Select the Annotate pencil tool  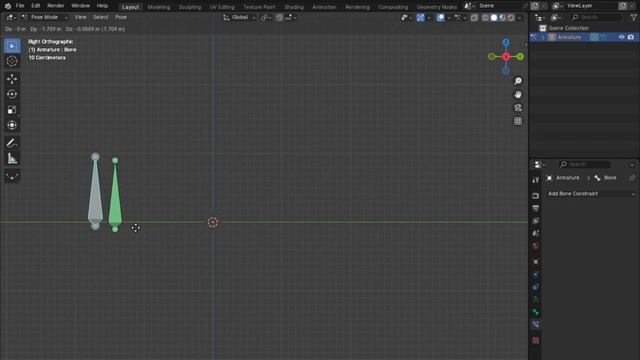pos(12,143)
